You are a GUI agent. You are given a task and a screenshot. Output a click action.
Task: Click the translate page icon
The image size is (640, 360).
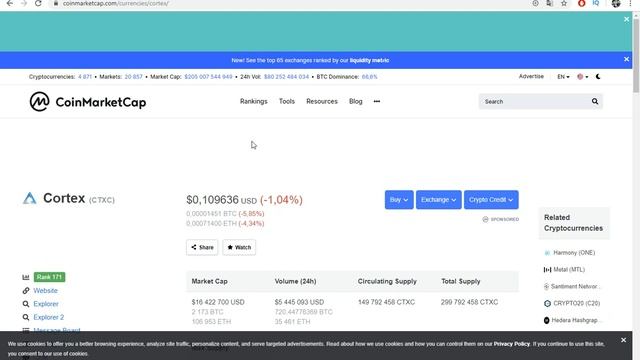click(549, 3)
